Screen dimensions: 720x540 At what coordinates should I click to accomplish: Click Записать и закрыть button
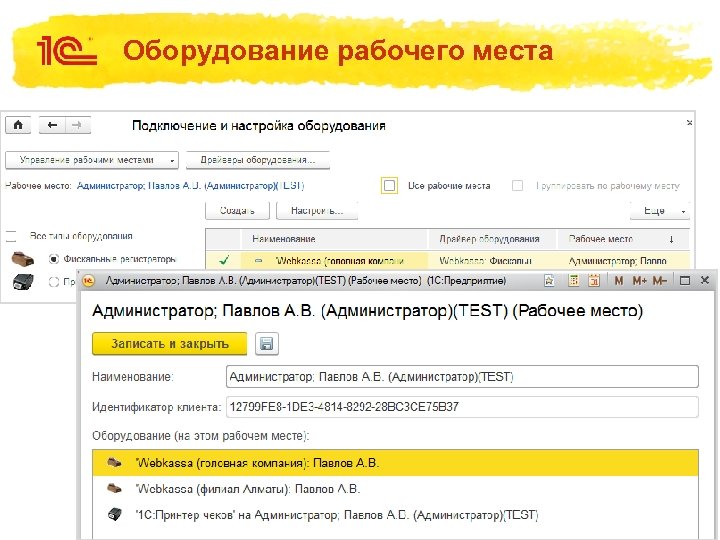[x=169, y=344]
